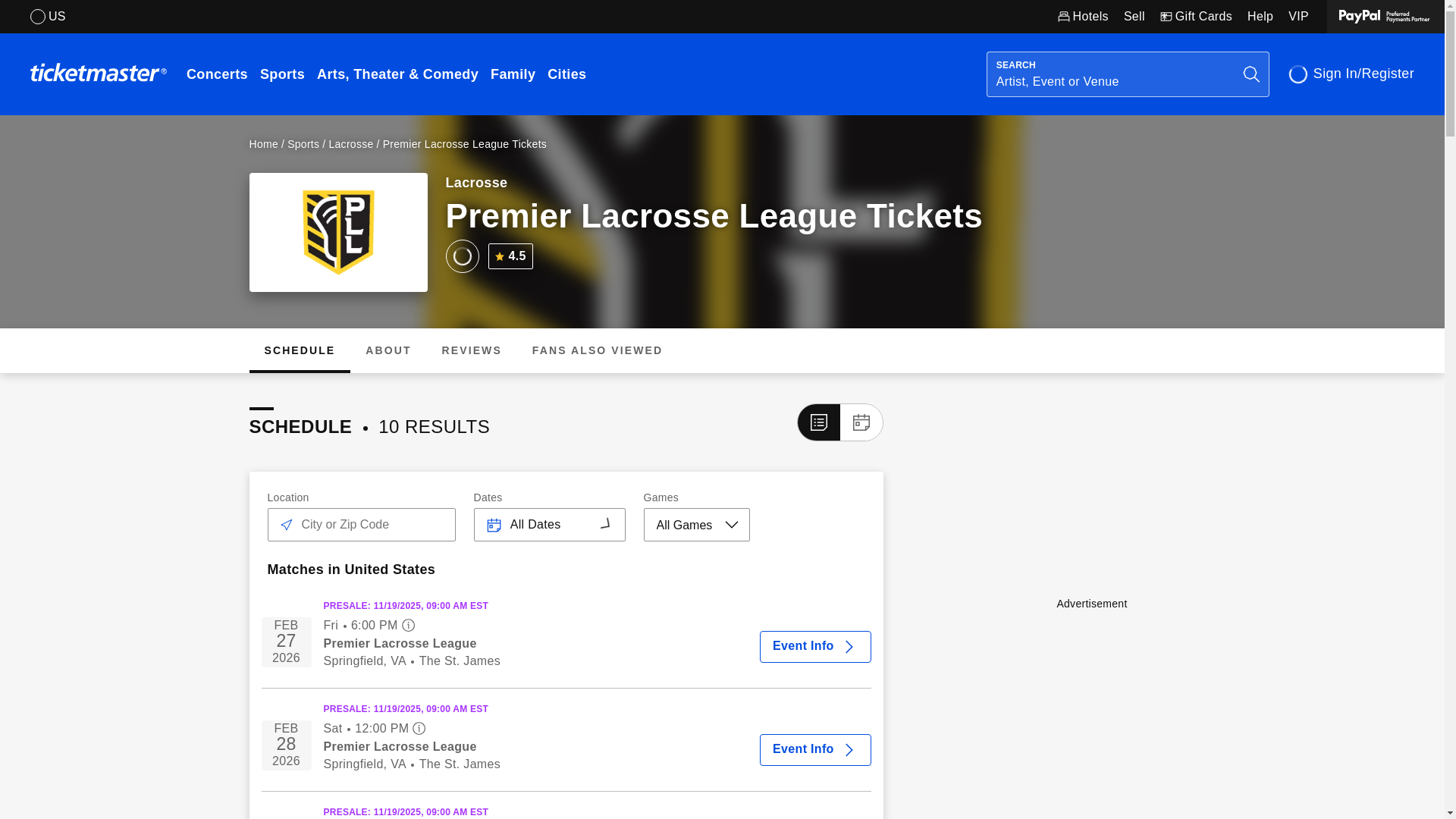Viewport: 1456px width, 819px height.
Task: Open Hotels link in top bar
Action: [x=1083, y=17]
